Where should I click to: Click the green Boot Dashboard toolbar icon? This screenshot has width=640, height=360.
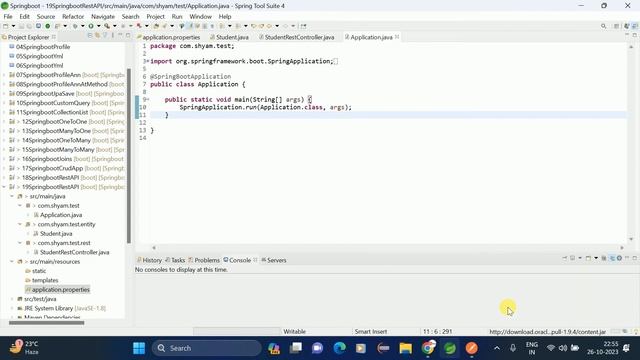pos(47,26)
